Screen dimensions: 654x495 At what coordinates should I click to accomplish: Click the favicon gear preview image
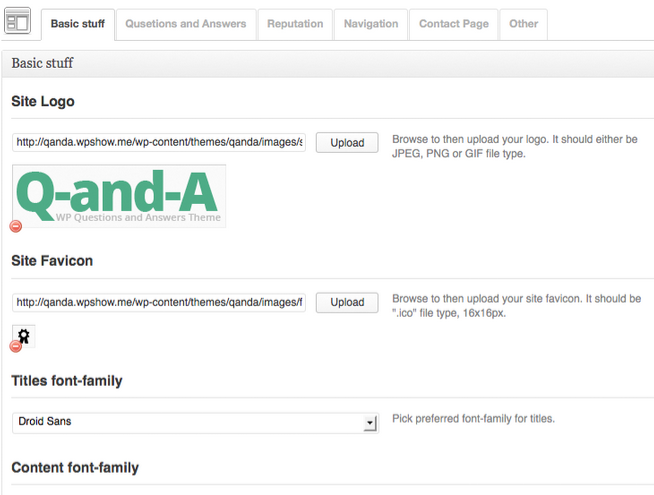coord(24,336)
